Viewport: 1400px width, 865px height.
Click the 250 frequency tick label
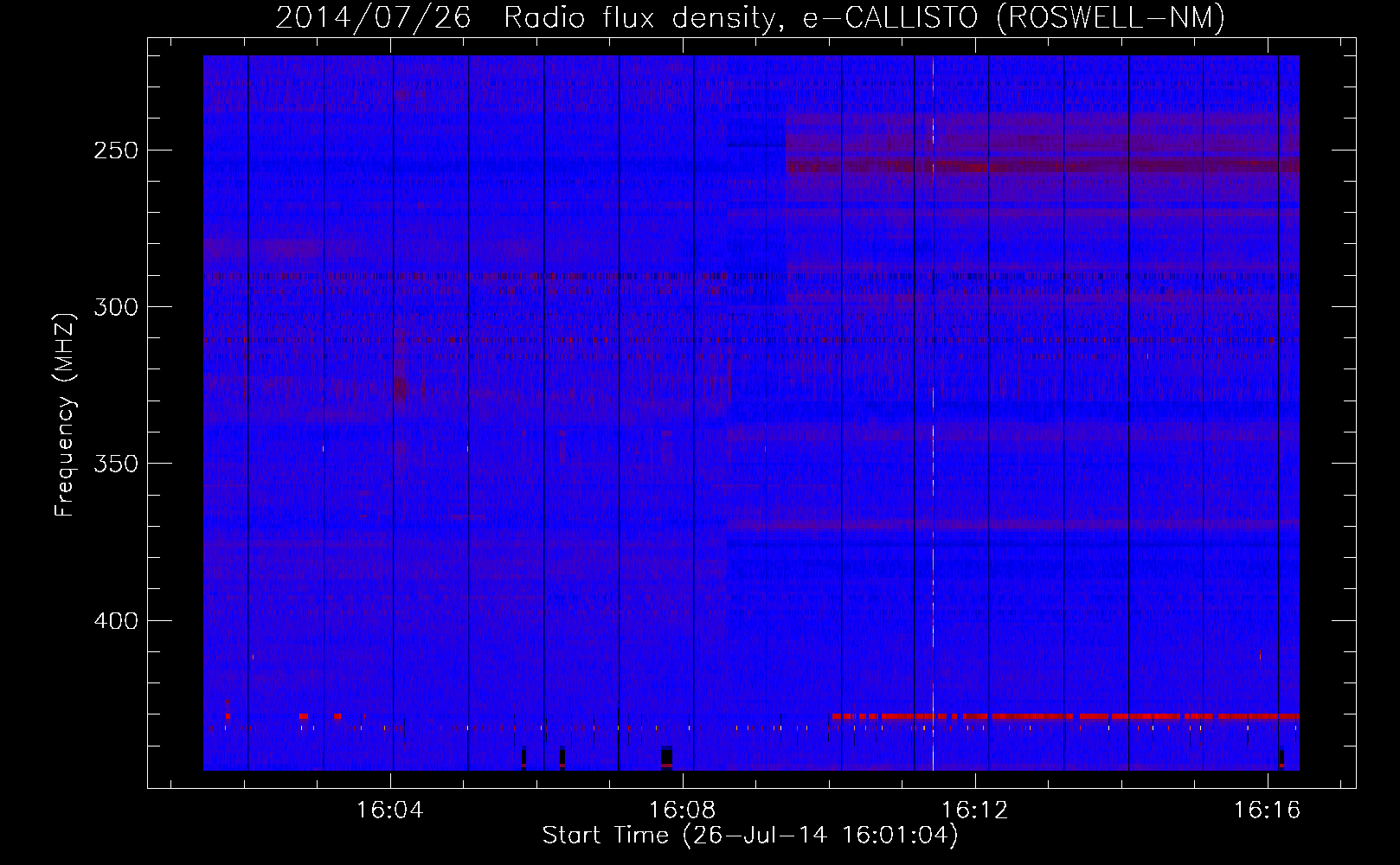116,151
